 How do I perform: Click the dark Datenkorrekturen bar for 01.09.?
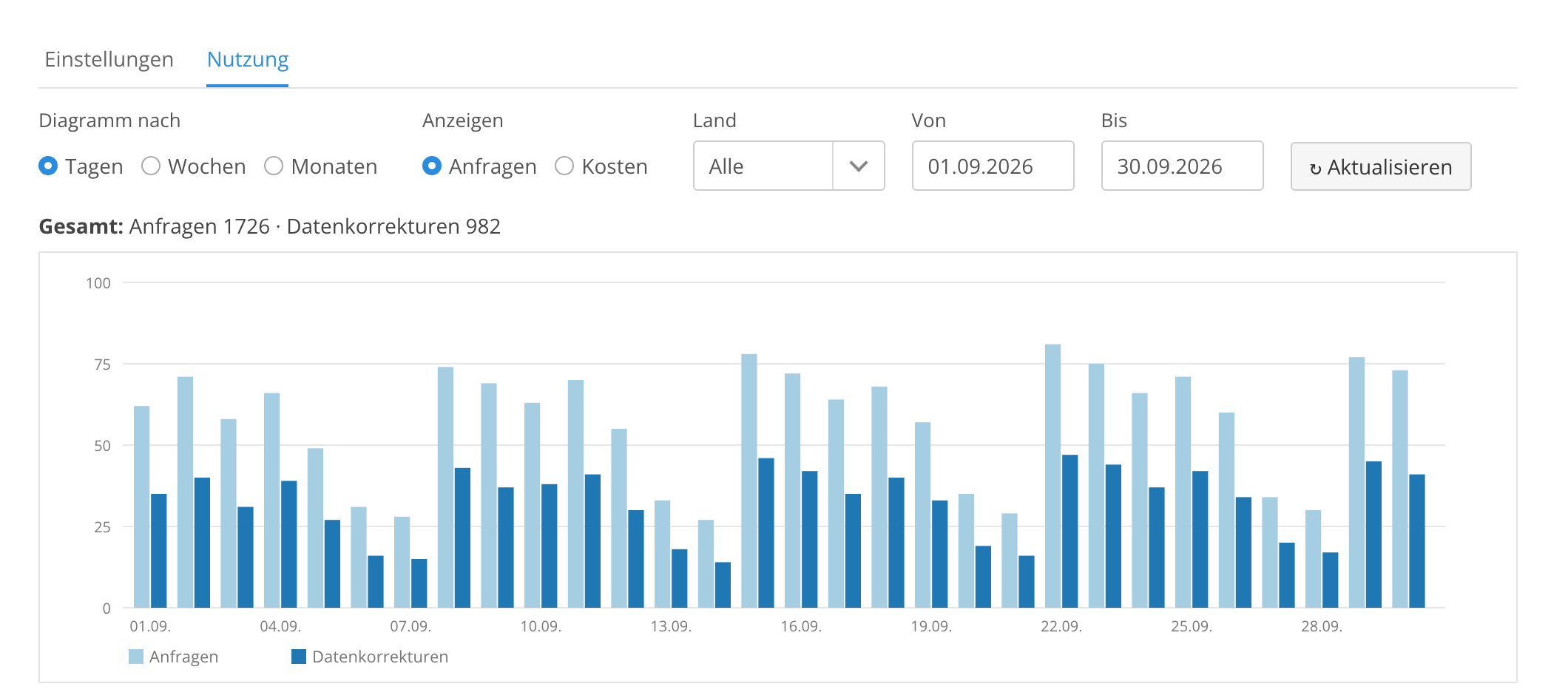159,551
